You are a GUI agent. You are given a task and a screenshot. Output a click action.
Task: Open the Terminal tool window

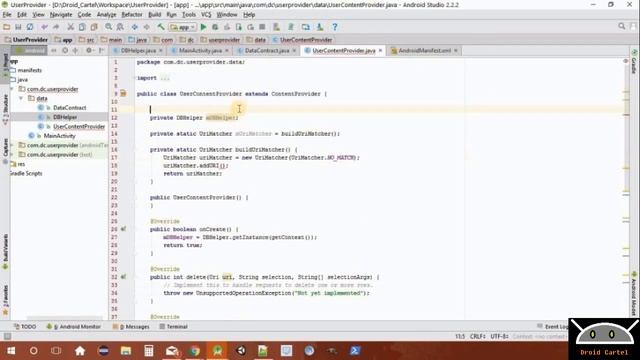(x=173, y=327)
